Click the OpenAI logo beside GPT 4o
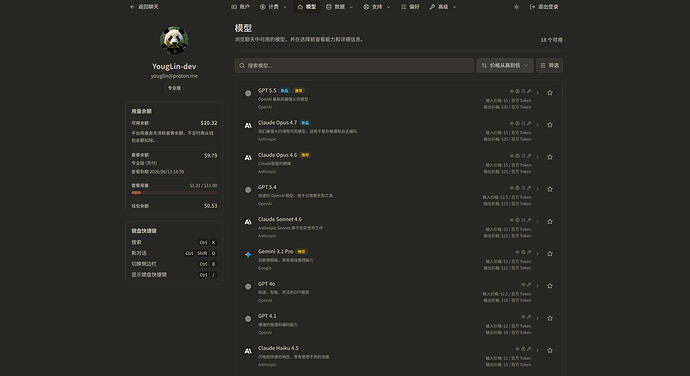This screenshot has height=376, width=690. pos(248,287)
